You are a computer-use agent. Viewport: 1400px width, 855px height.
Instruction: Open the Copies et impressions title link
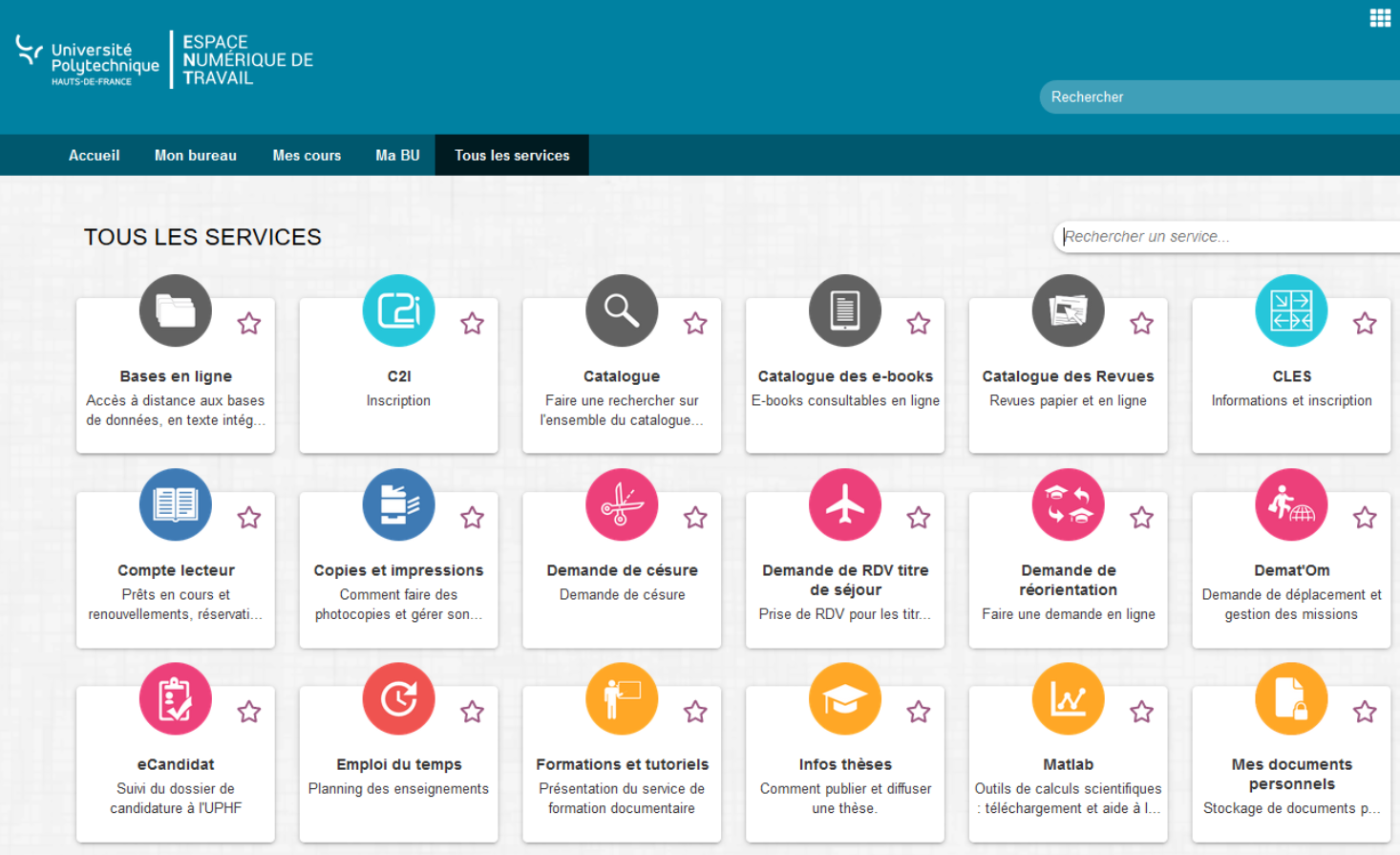pyautogui.click(x=398, y=570)
